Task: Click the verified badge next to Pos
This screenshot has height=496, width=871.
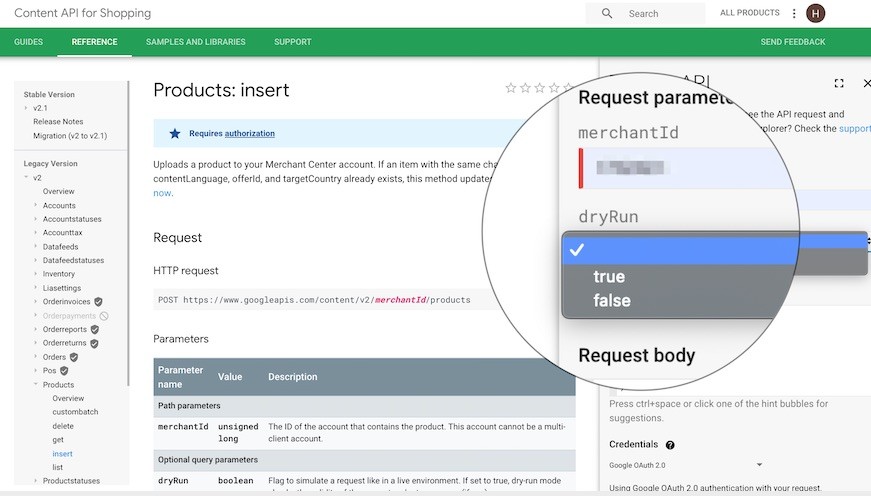Action: [64, 370]
